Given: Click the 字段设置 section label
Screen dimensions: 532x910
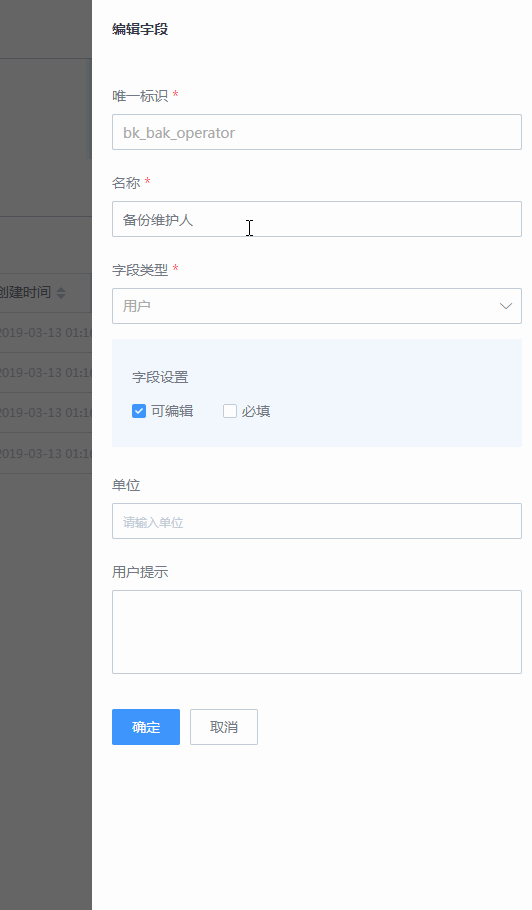Looking at the screenshot, I should point(160,377).
